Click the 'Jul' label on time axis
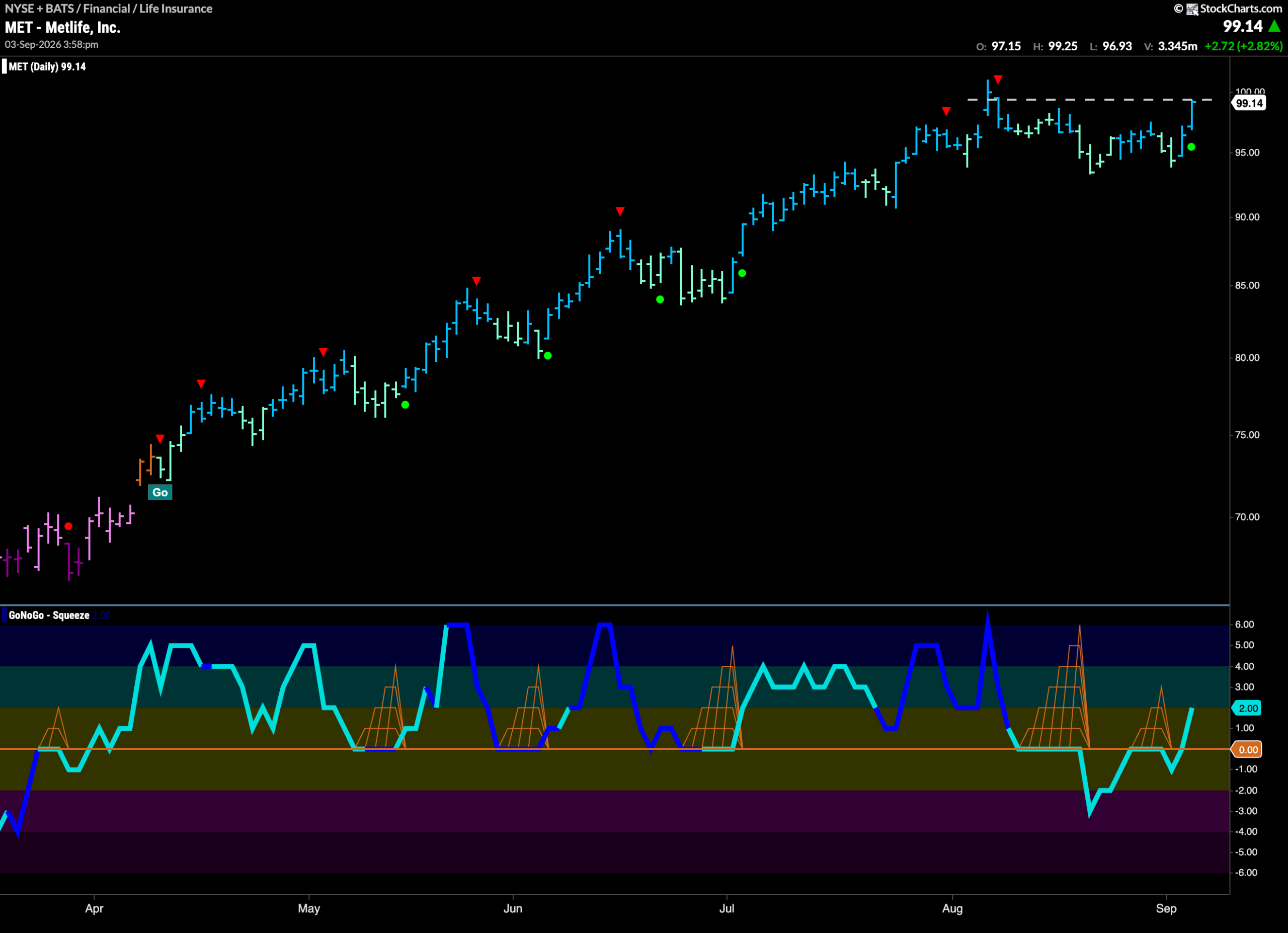This screenshot has width=1288, height=933. pos(727,908)
